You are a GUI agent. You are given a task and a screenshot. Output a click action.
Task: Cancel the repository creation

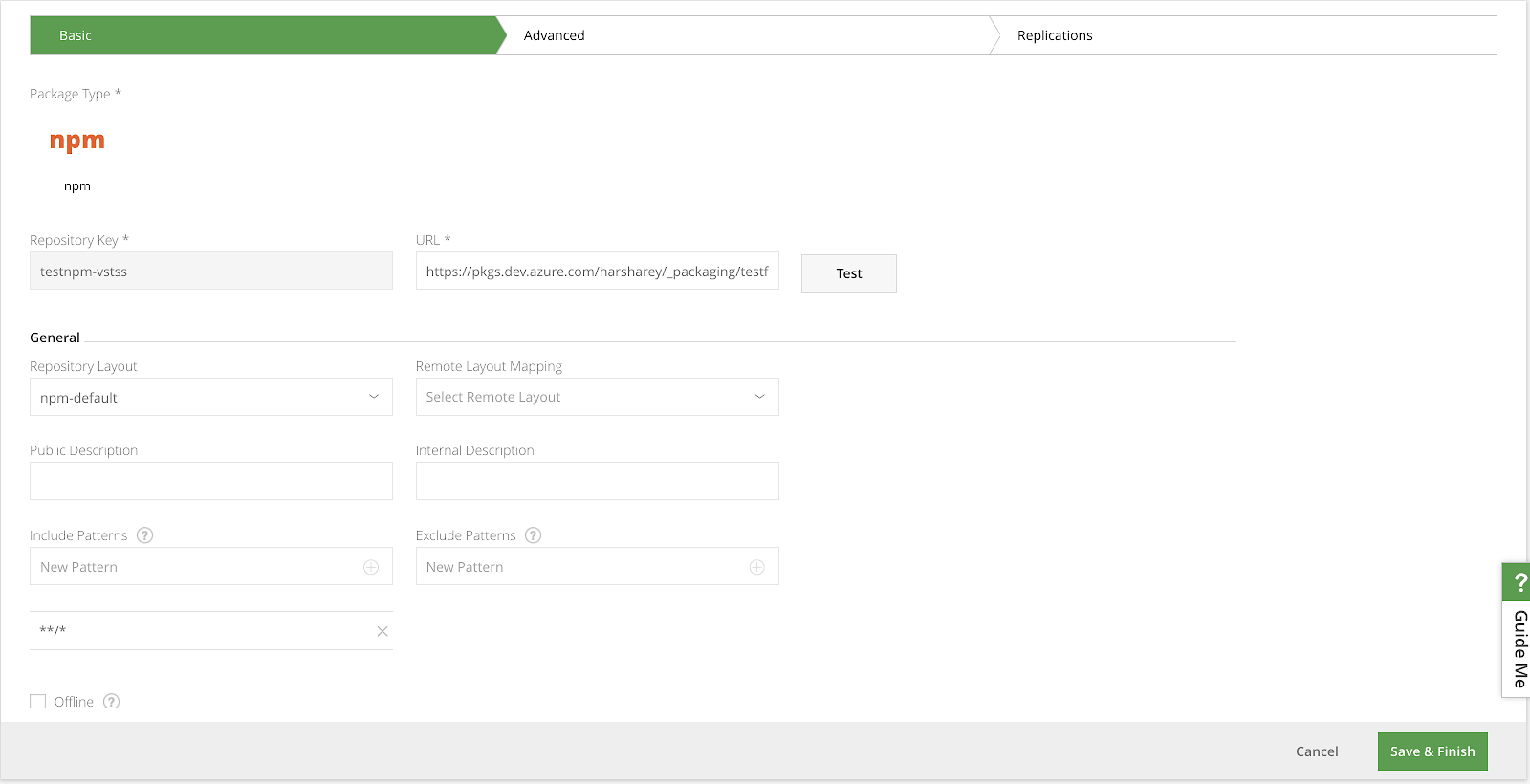pos(1317,751)
